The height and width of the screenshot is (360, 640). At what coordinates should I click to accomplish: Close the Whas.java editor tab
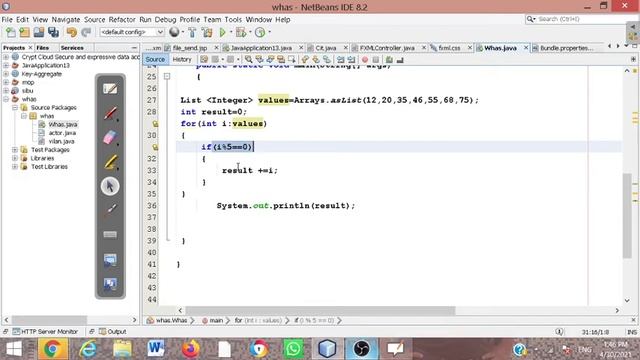point(526,48)
